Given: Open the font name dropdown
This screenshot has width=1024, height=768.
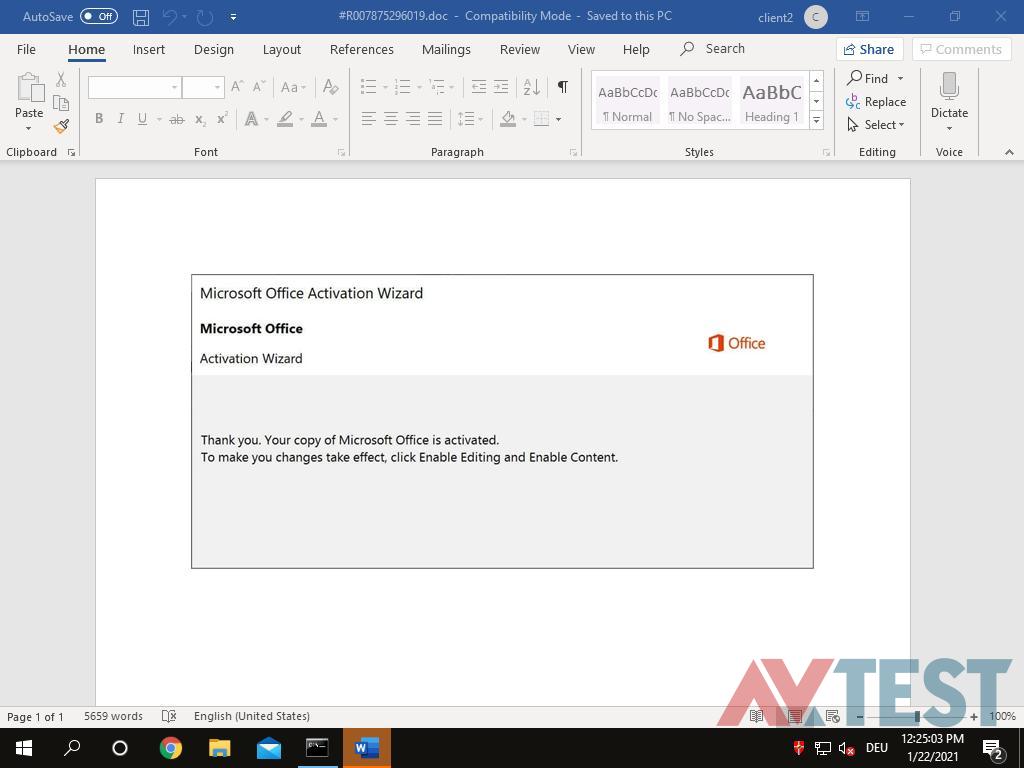Looking at the screenshot, I should [x=174, y=88].
